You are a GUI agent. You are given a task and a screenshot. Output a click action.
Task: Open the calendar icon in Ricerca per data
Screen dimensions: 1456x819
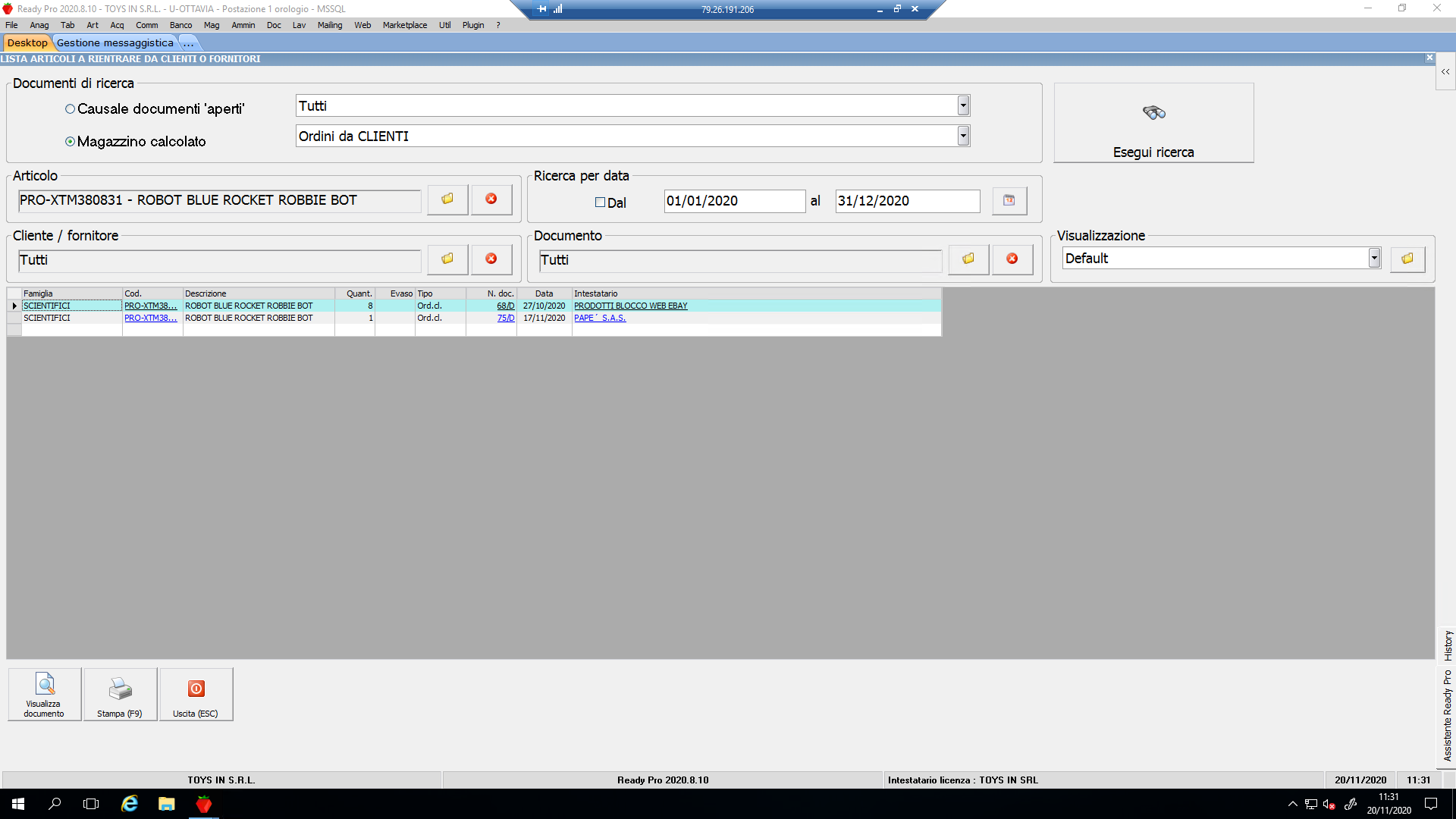1009,201
